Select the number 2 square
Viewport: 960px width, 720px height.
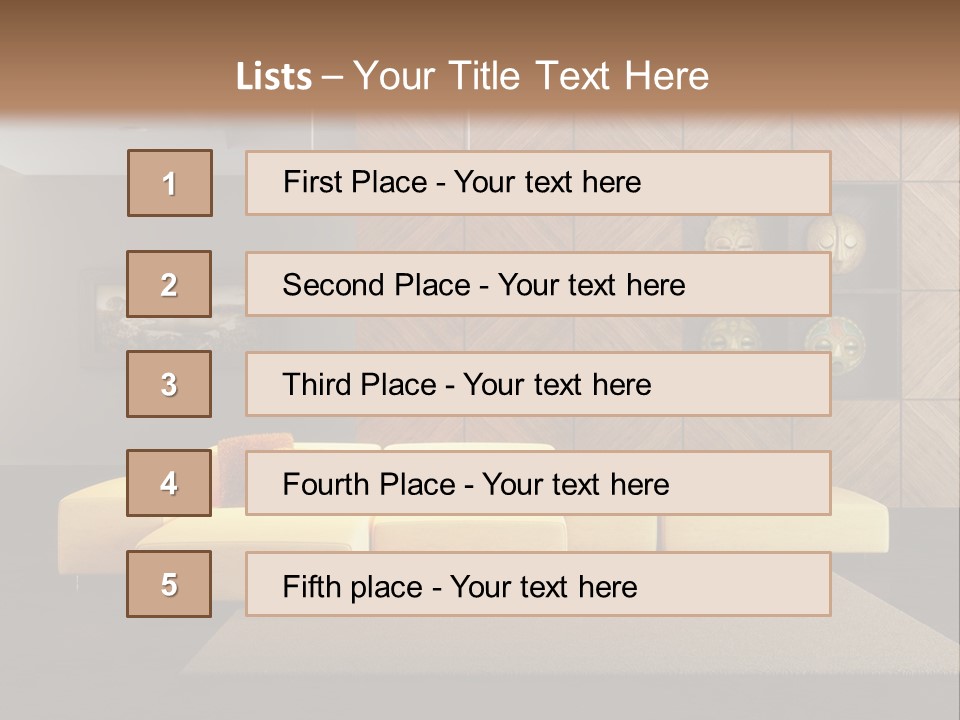pos(169,284)
